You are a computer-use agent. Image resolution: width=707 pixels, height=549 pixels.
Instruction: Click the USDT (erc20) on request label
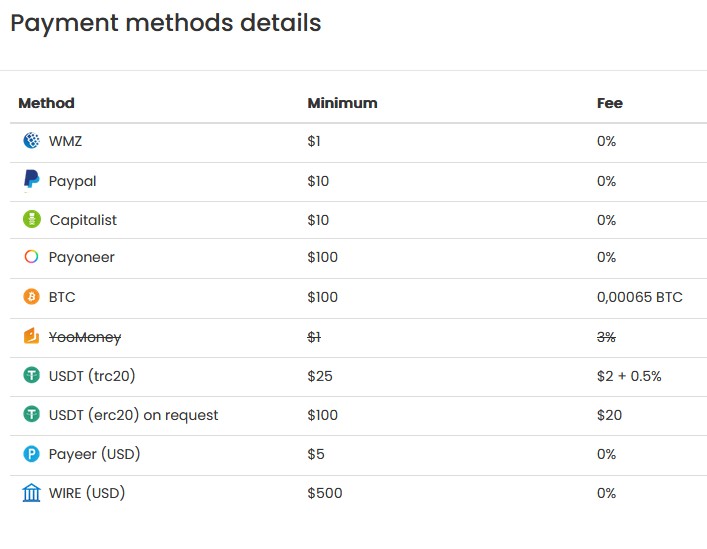point(133,415)
